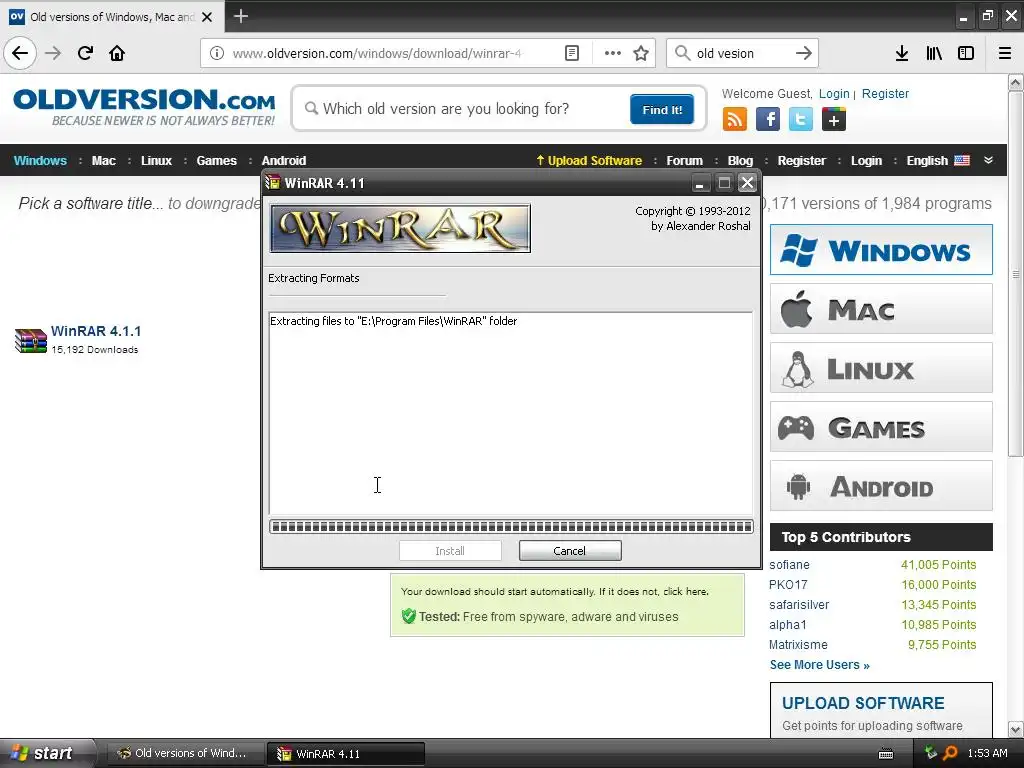Click Cancel in the WinRAR installer
1024x768 pixels.
coord(569,551)
